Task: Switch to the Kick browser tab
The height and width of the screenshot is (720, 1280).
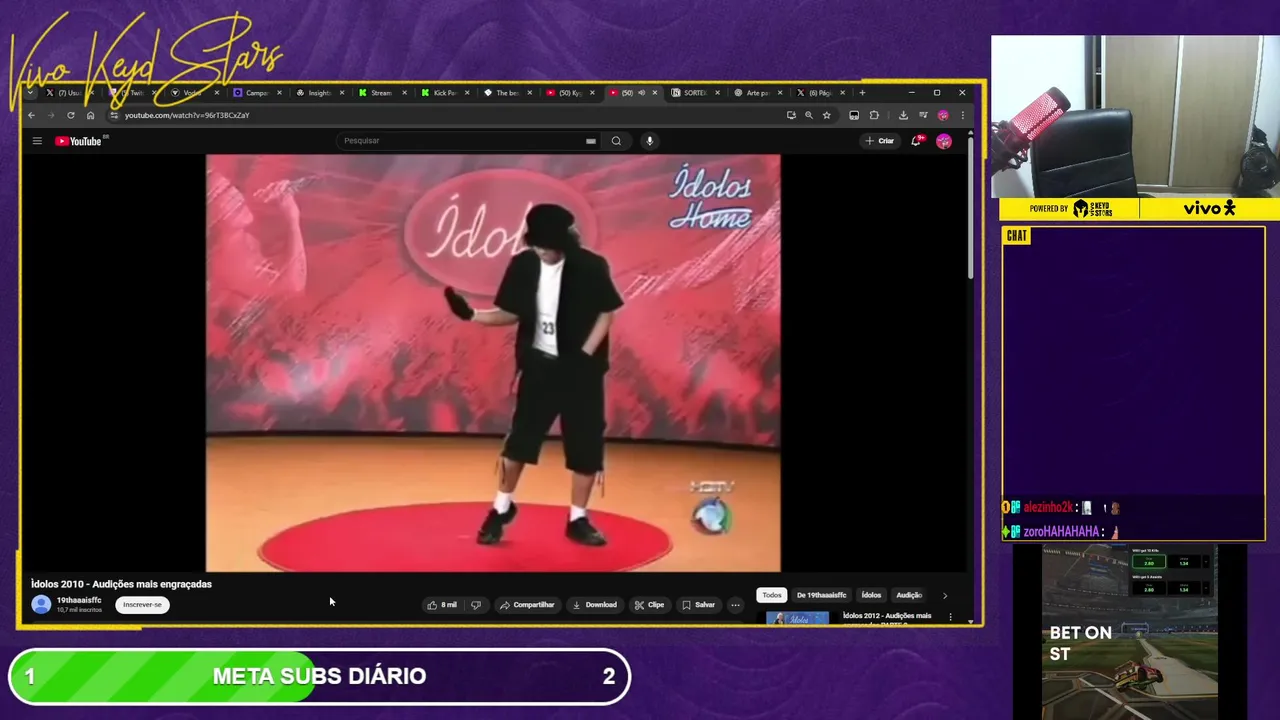Action: (x=444, y=93)
